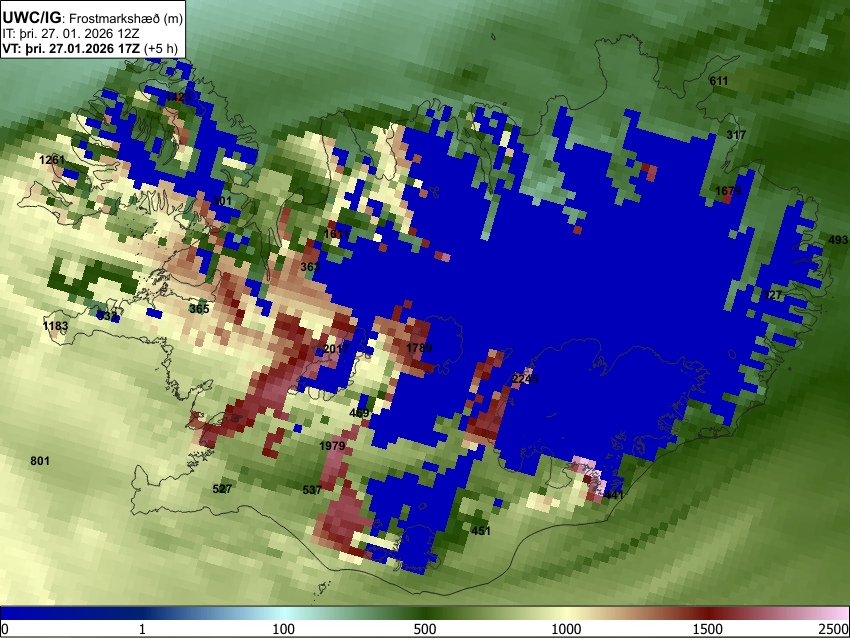Click the colour scale label 0
850x638 pixels.
pyautogui.click(x=5, y=629)
